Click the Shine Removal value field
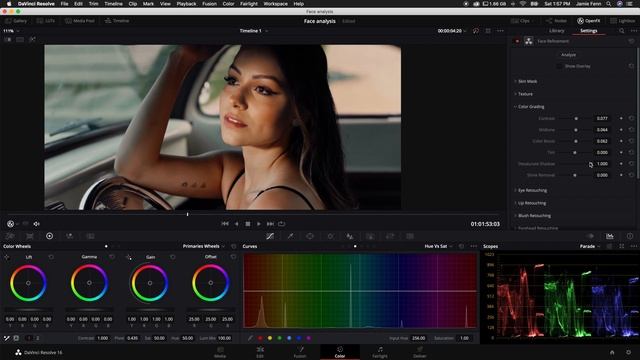This screenshot has height=360, width=640. [x=602, y=175]
